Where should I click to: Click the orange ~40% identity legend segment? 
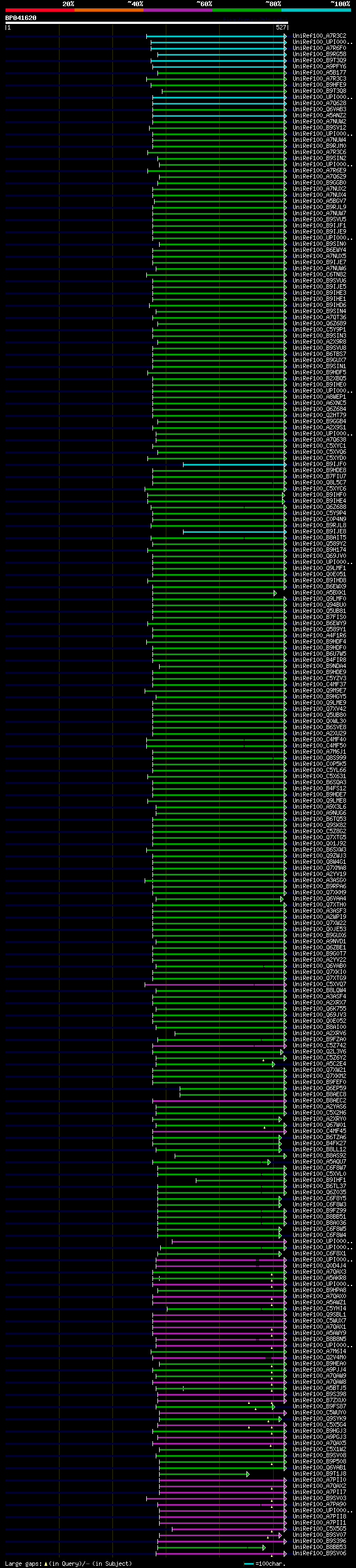click(109, 10)
